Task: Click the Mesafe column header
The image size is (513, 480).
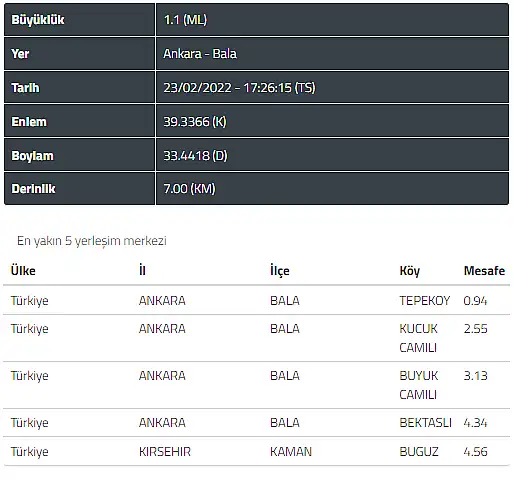Action: (x=484, y=271)
